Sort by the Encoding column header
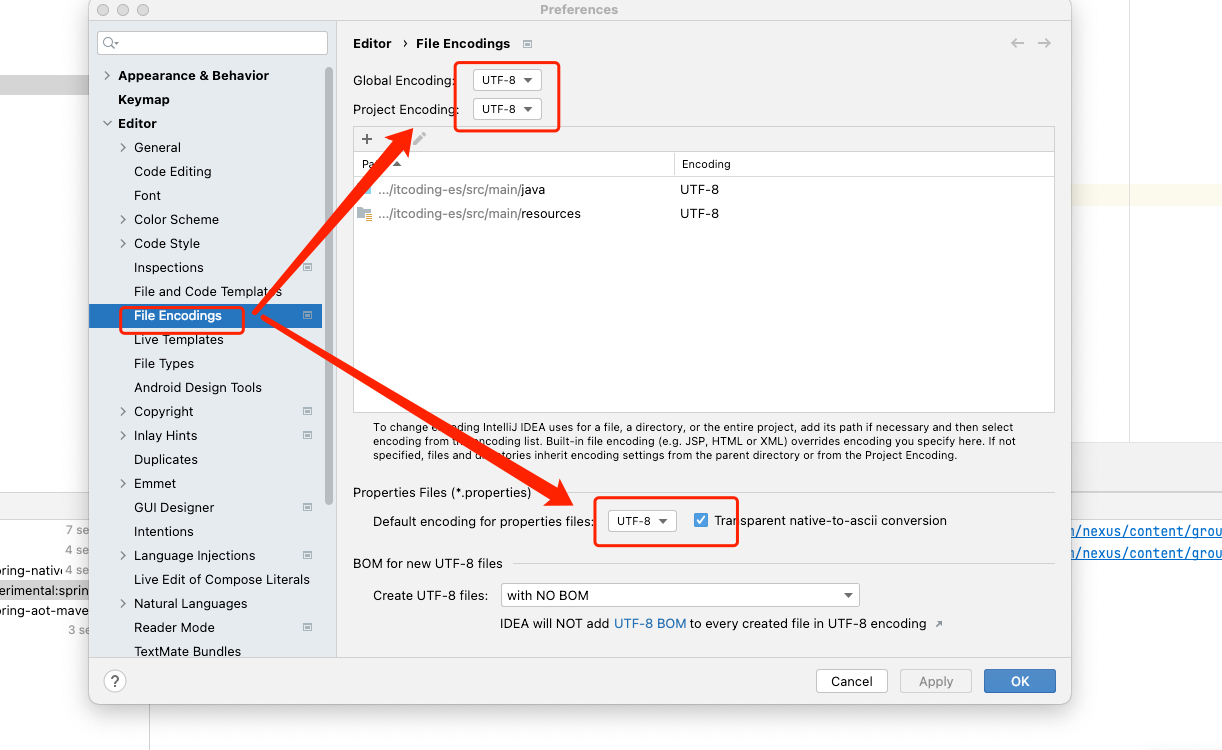This screenshot has height=750, width=1222. click(x=864, y=164)
